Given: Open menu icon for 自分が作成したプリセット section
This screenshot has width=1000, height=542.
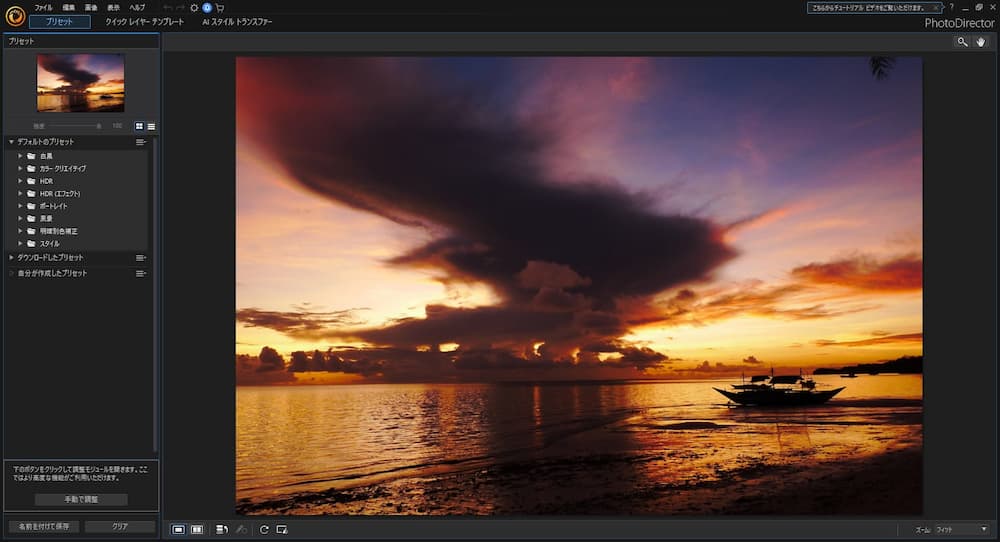Looking at the screenshot, I should point(141,273).
